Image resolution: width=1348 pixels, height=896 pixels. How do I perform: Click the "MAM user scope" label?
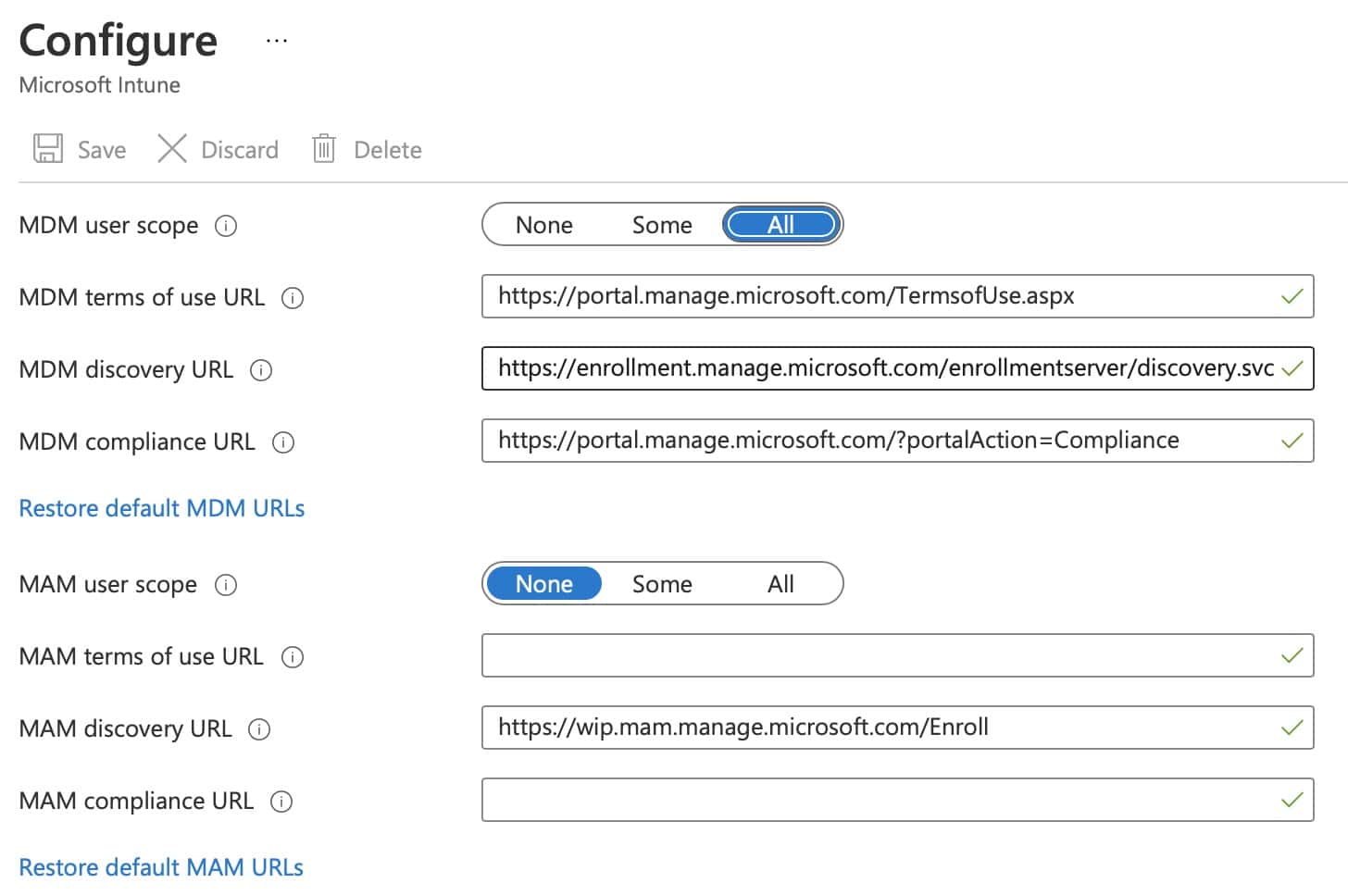coord(108,585)
